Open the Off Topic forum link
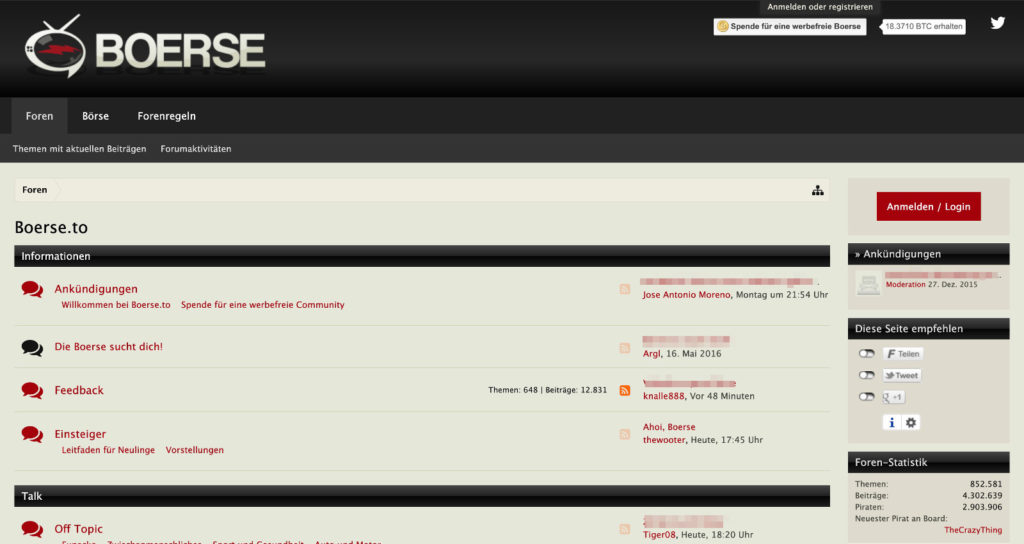Screen dimensions: 1024x544 click(78, 529)
